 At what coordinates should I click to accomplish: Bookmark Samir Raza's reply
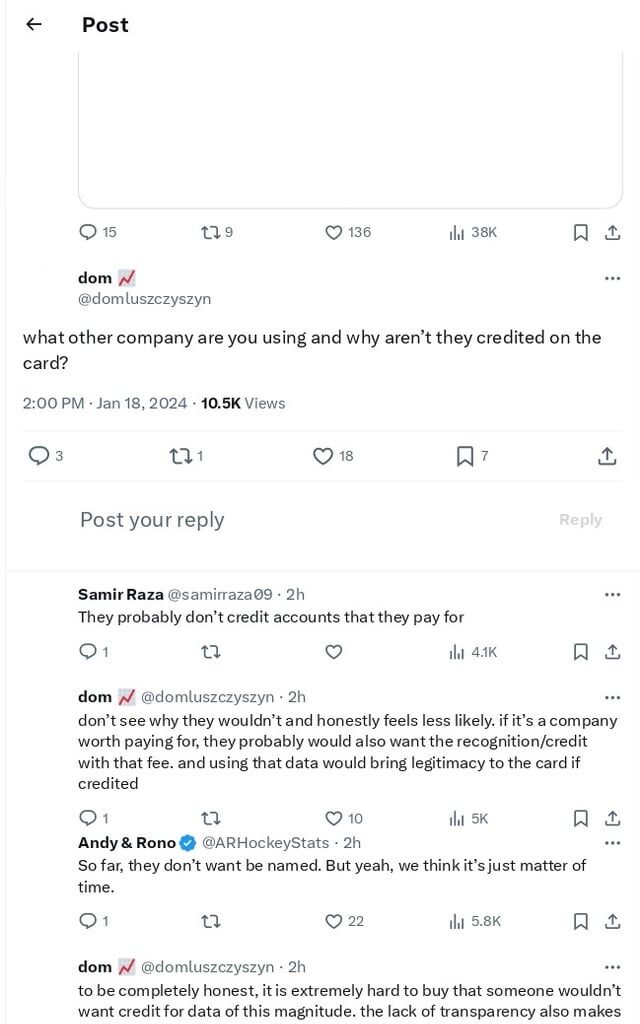click(x=580, y=652)
